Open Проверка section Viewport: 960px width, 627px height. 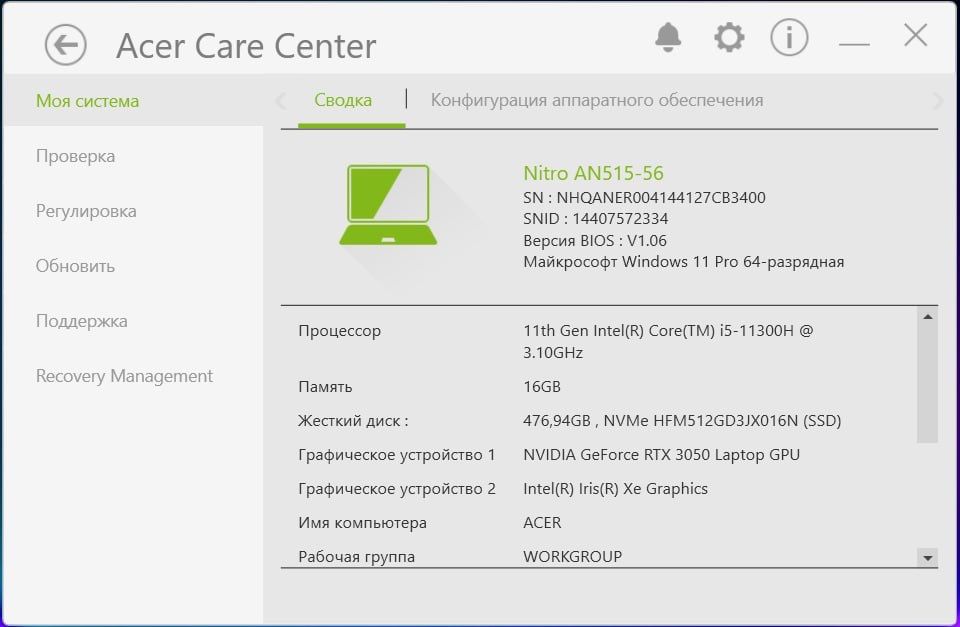point(75,156)
